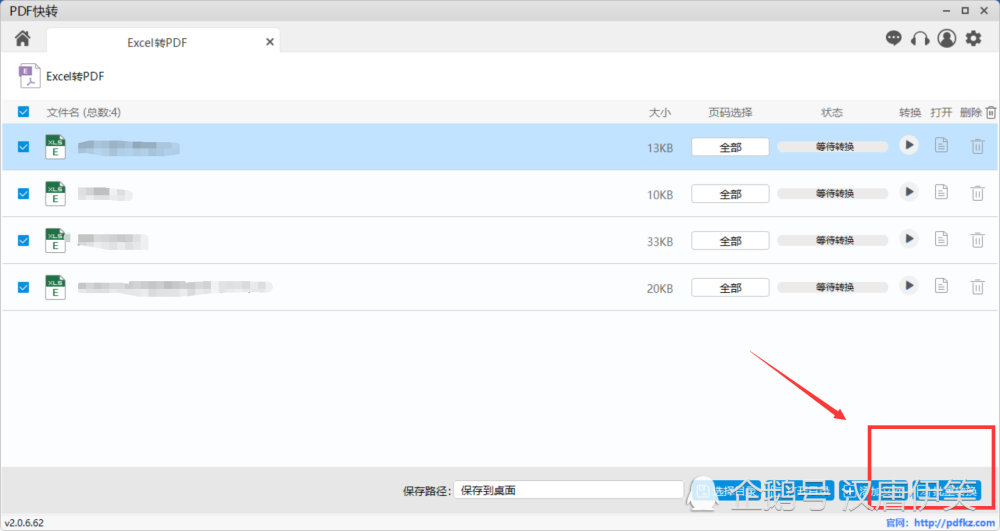Close the Excel转PDF tab
This screenshot has width=1000, height=531.
[x=270, y=42]
